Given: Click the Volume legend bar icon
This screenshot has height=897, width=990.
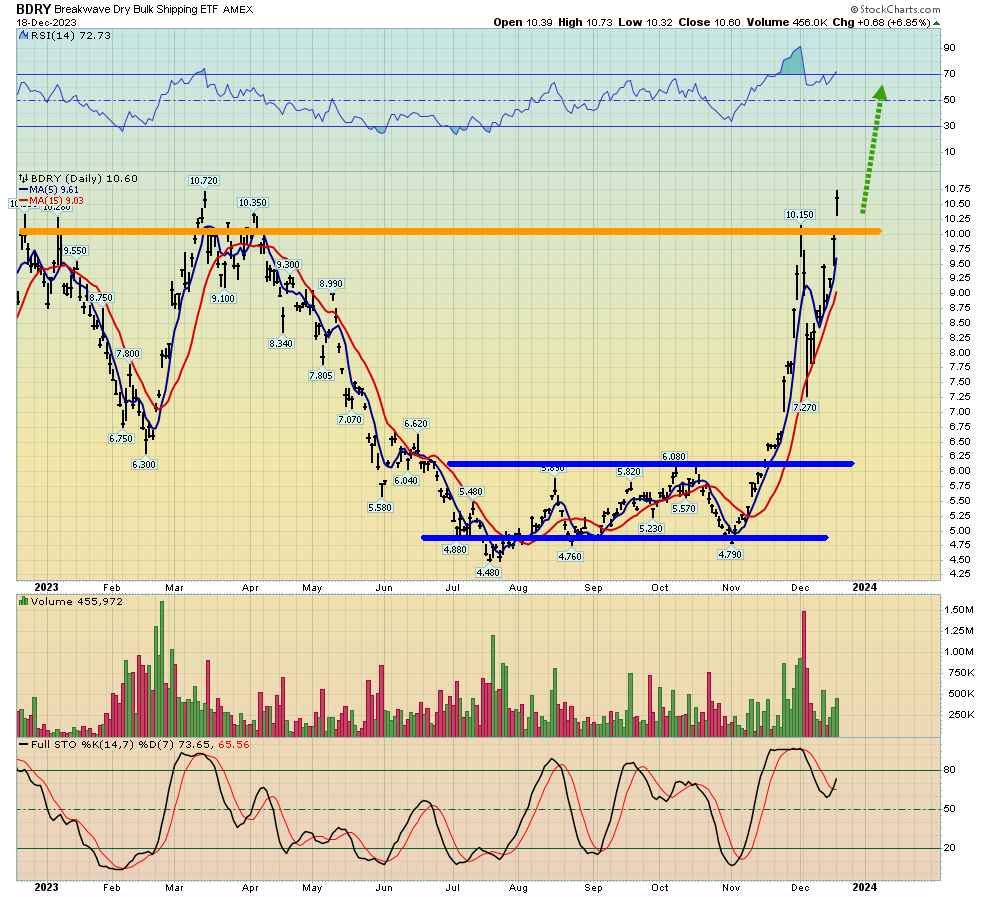Looking at the screenshot, I should [24, 602].
